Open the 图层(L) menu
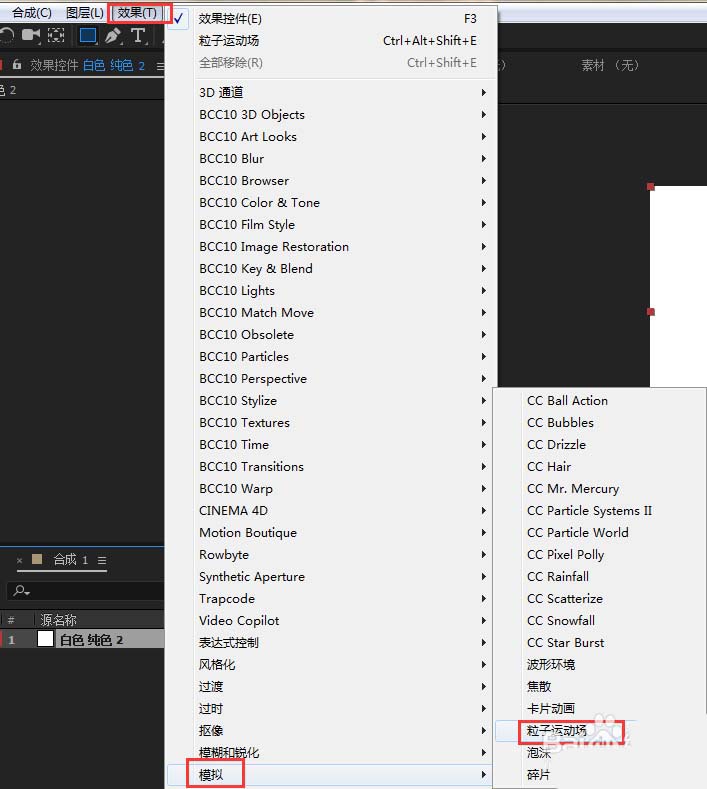Viewport: 707px width, 789px height. [x=85, y=13]
